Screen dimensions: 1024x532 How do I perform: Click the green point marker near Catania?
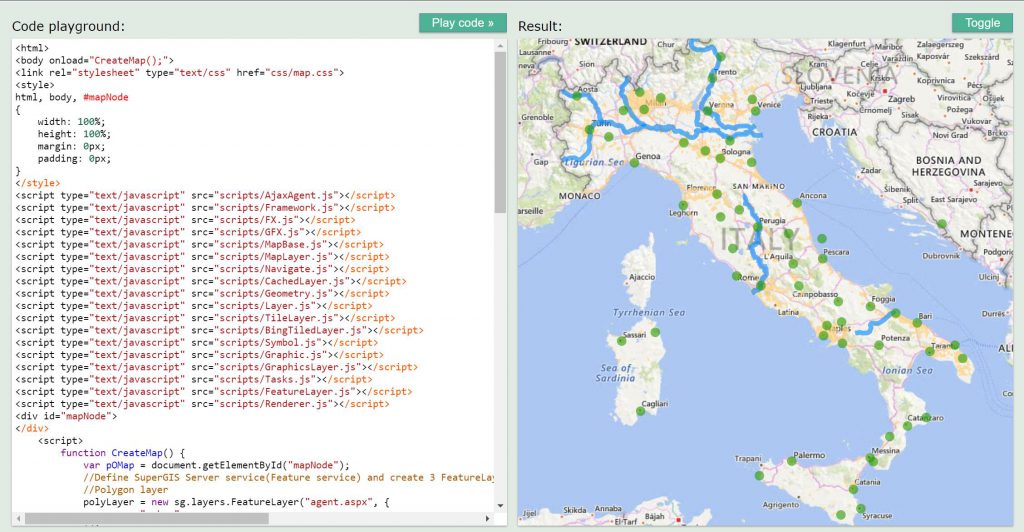click(x=853, y=489)
